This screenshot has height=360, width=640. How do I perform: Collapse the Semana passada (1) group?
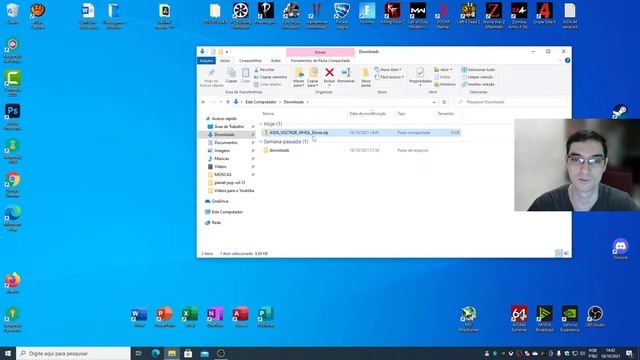tap(261, 142)
